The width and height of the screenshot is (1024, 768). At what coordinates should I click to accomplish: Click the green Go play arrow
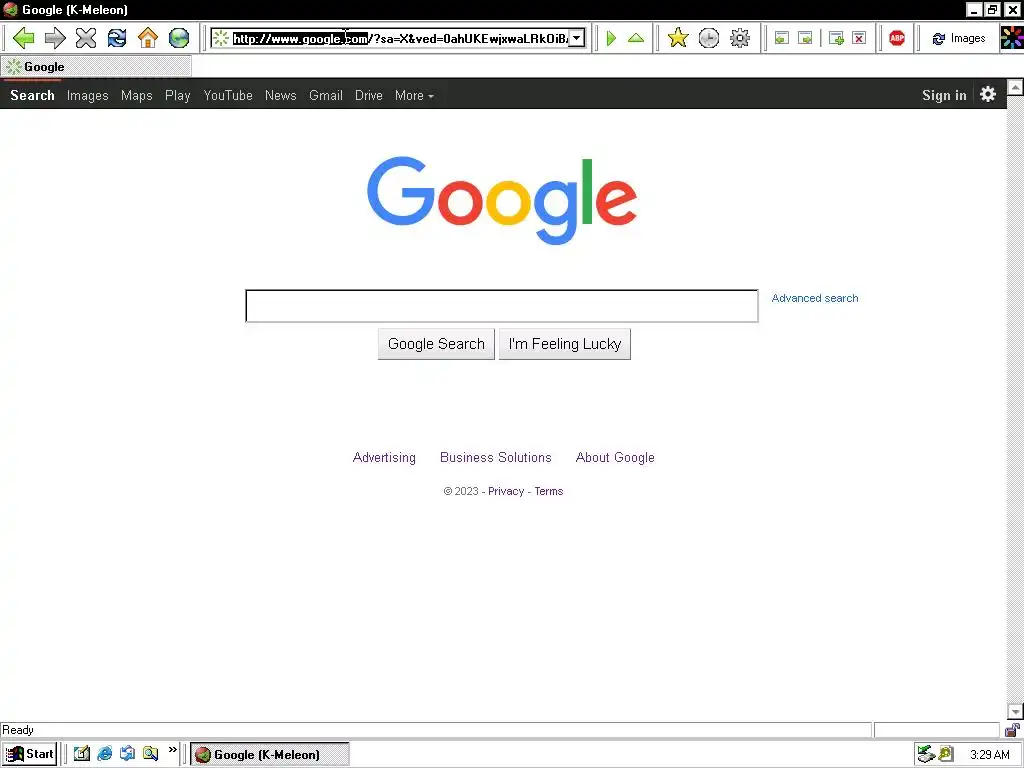611,38
